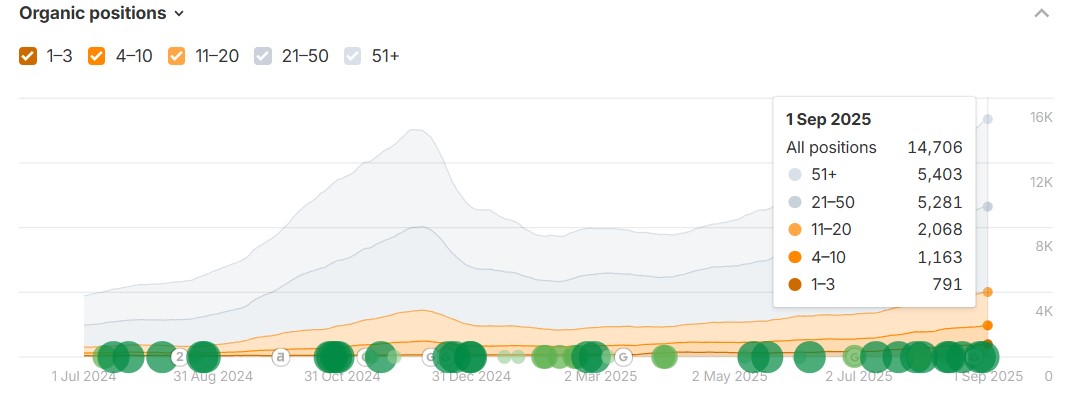The height and width of the screenshot is (401, 1072).
Task: Collapse the chart panel with the top-right chevron
Action: pyautogui.click(x=1042, y=14)
